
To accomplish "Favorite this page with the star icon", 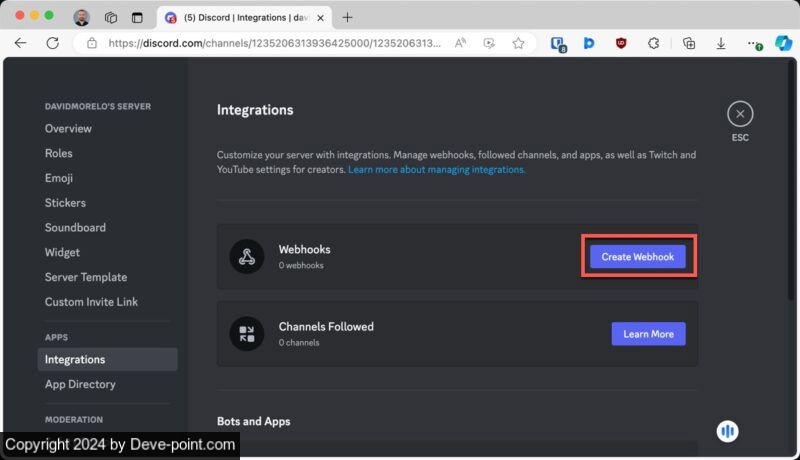I will (518, 43).
